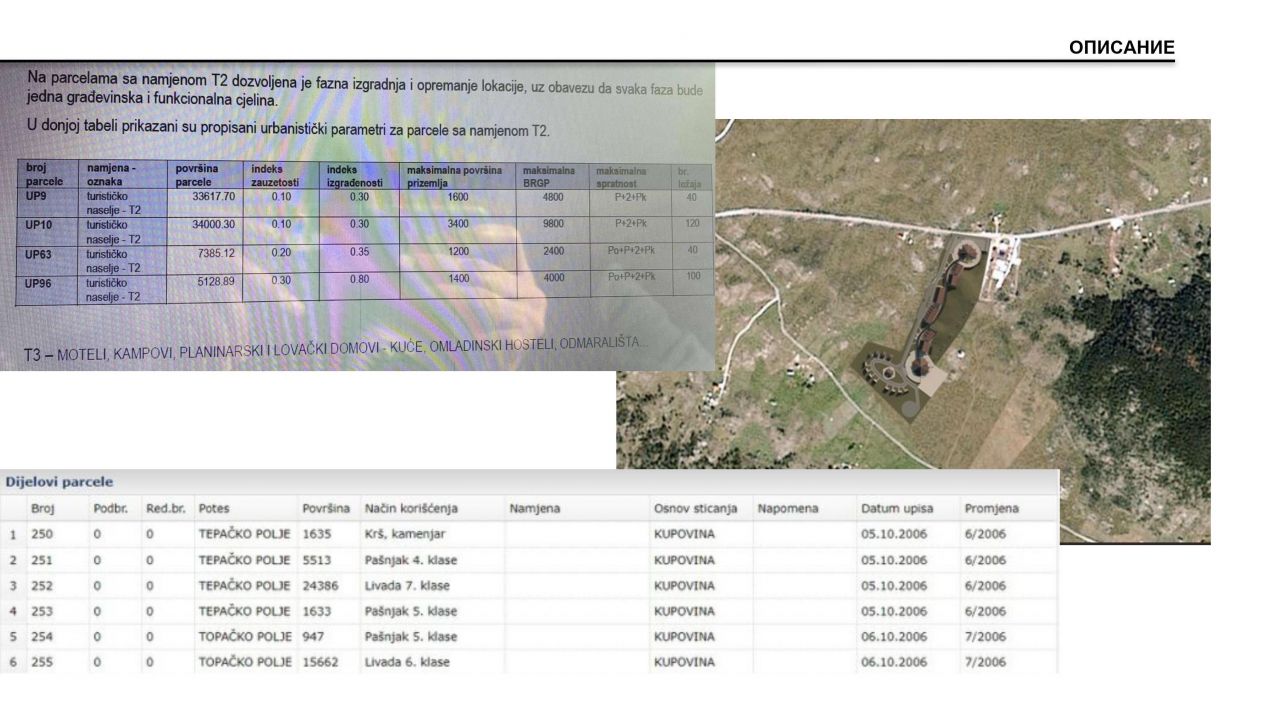Click the indeks zauzetosti column header
Screen dimensions: 1280x720
click(275, 175)
